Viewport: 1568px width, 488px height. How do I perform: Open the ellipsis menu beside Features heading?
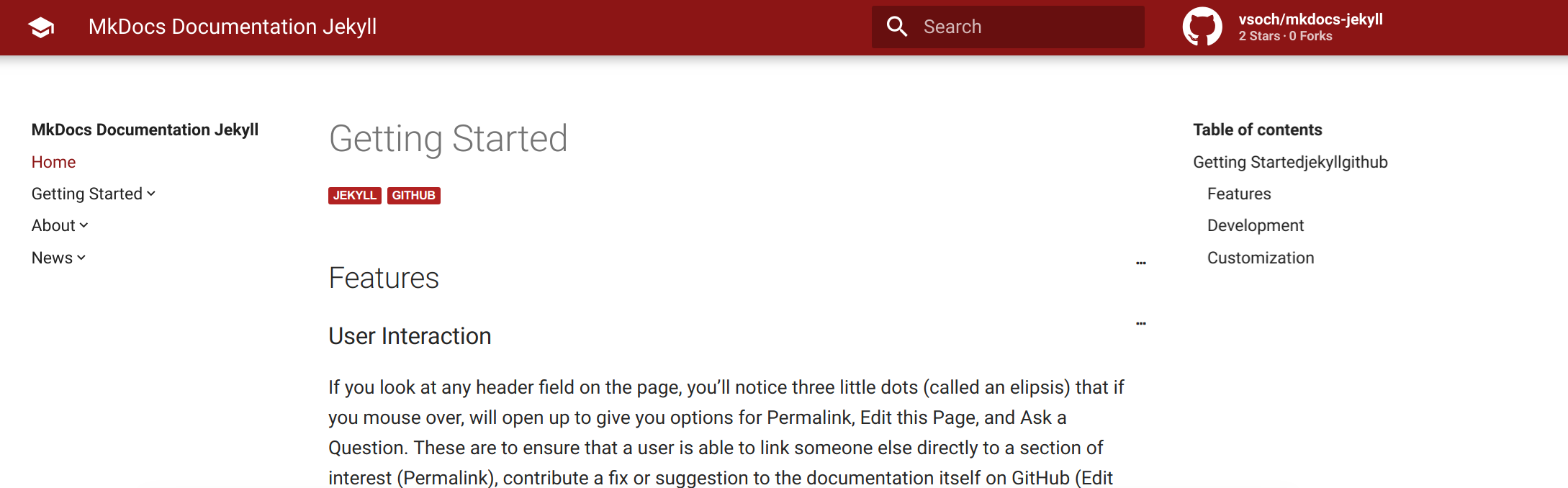[1141, 263]
